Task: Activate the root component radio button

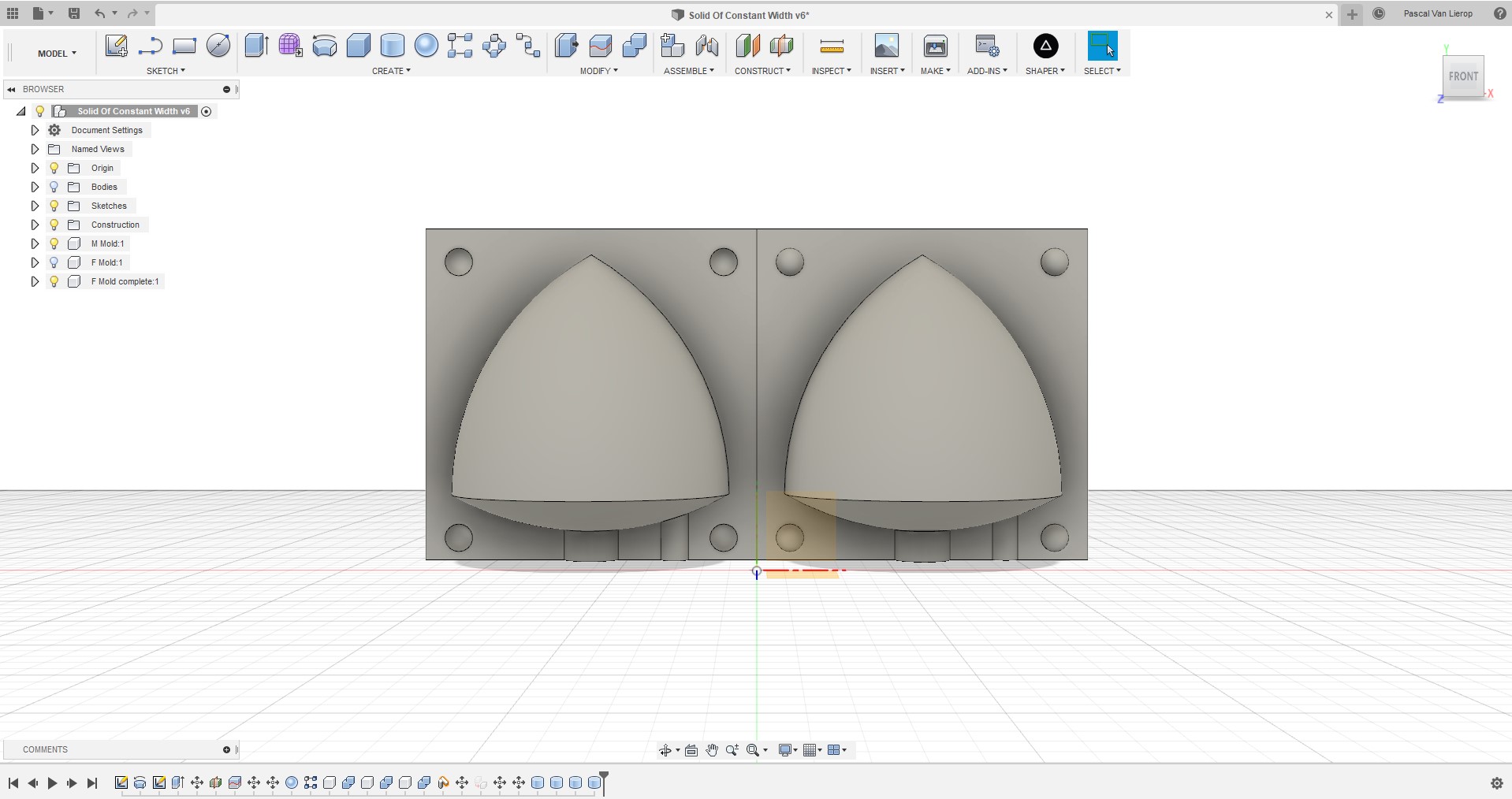Action: click(207, 111)
